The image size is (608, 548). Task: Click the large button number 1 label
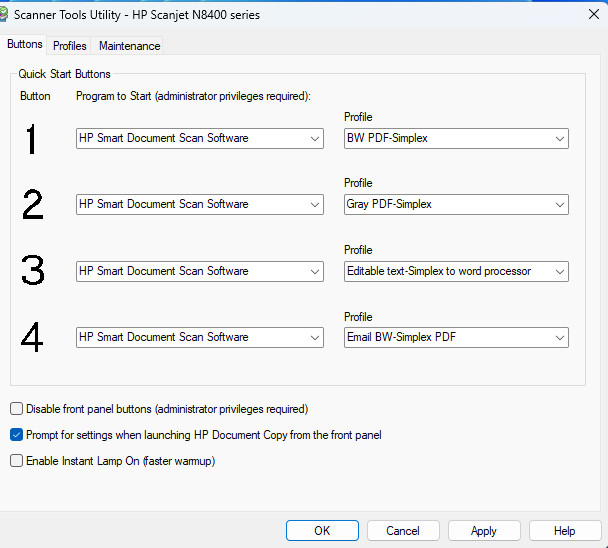31,139
